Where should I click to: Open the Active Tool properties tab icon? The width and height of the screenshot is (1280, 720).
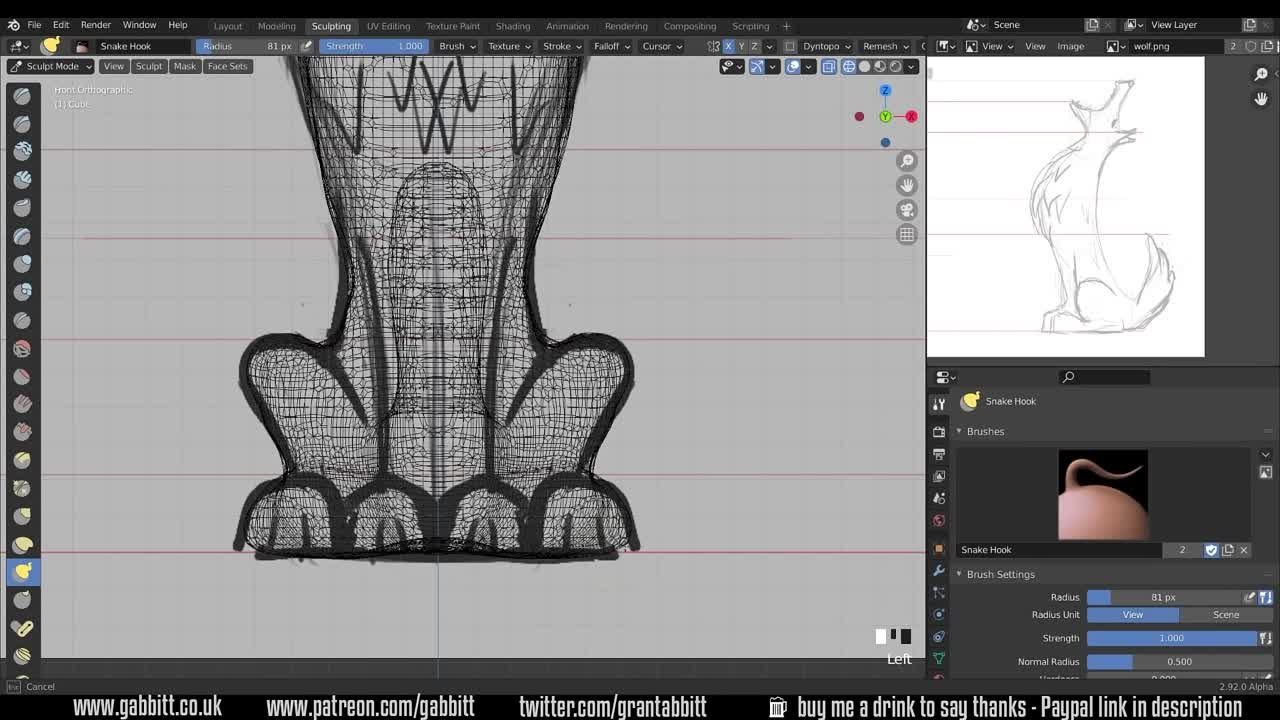tap(938, 403)
